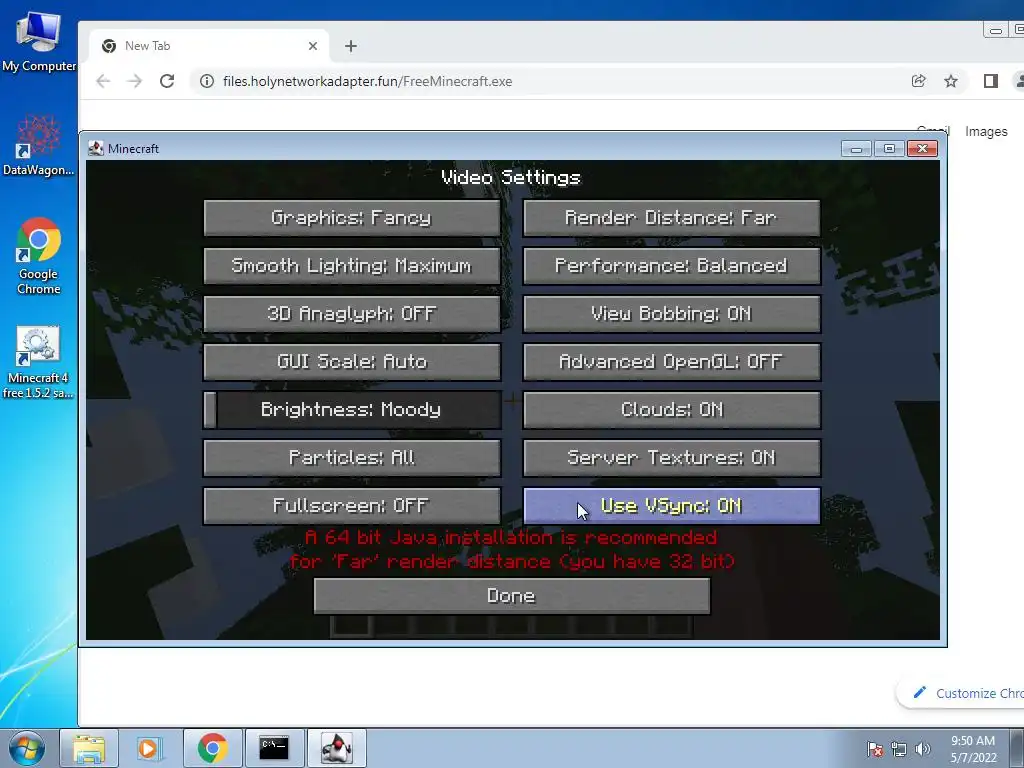The width and height of the screenshot is (1024, 768).
Task: Open the network tray icon
Action: coord(899,749)
